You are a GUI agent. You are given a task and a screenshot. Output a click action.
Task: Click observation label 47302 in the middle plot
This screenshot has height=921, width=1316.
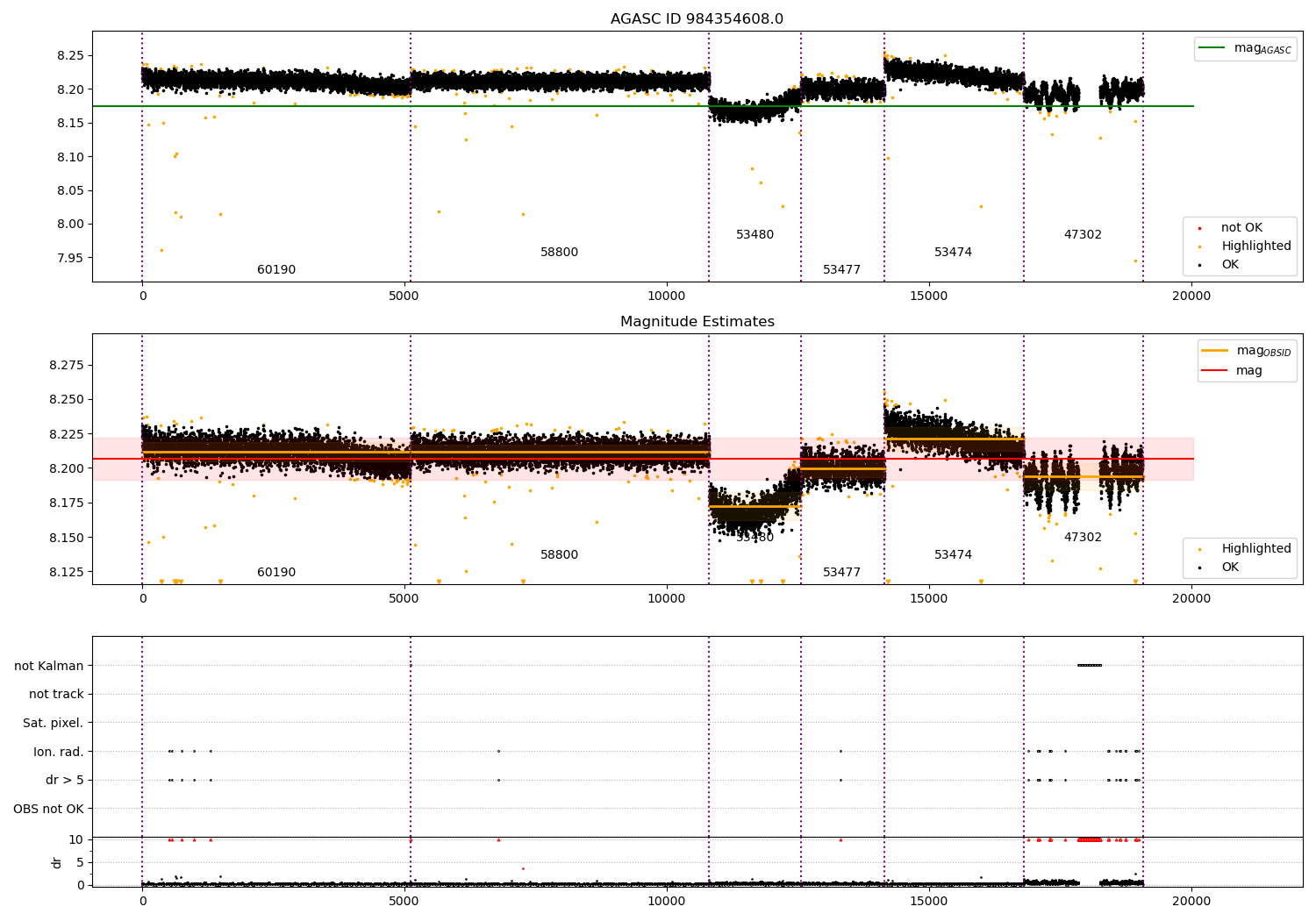click(x=1083, y=538)
